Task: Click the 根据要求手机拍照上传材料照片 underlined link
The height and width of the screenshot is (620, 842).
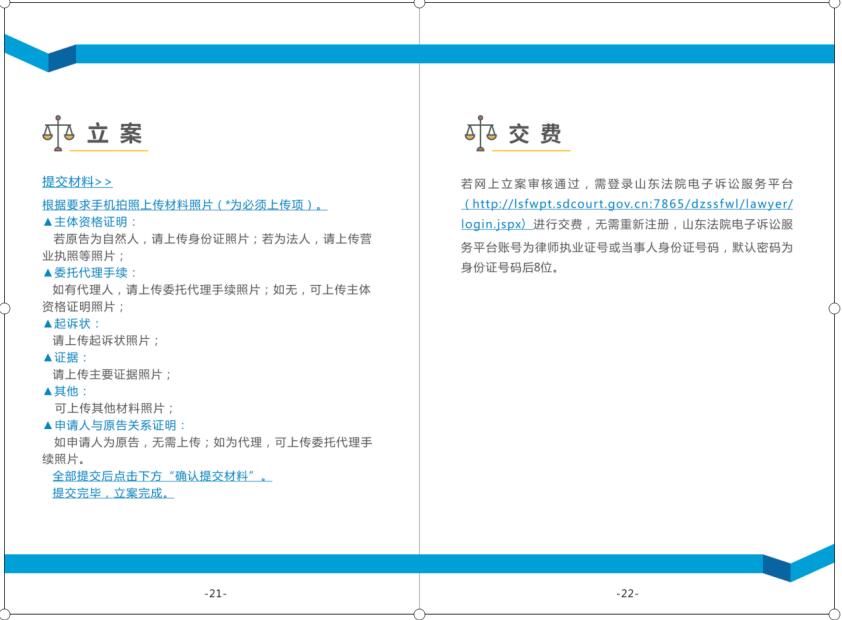Action: 184,205
